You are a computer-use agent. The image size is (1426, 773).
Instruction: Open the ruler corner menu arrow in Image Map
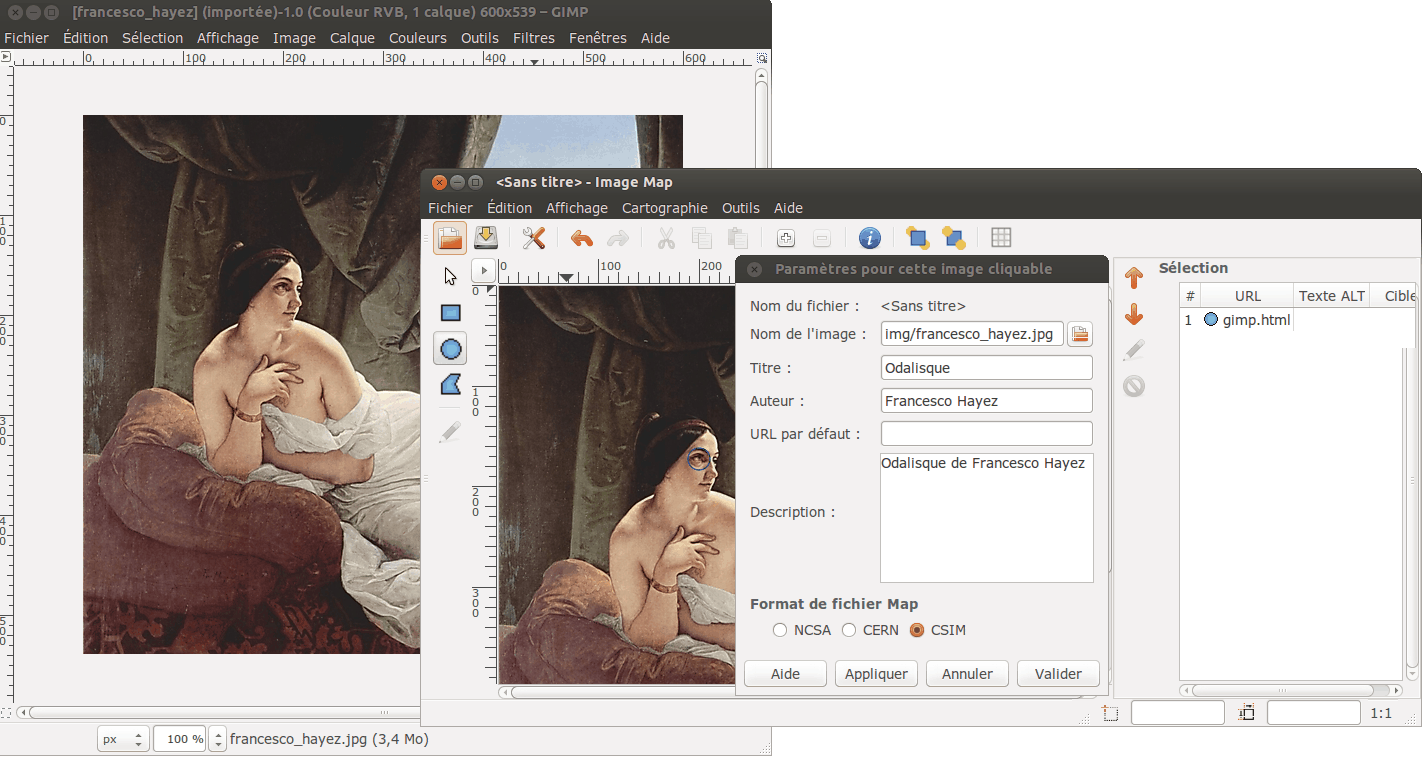tap(483, 270)
